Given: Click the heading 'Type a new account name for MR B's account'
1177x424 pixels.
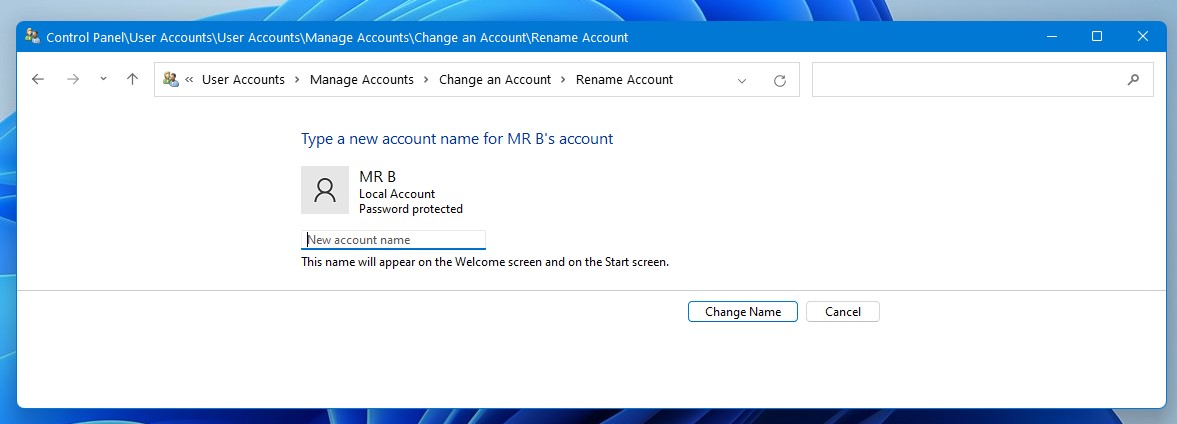Looking at the screenshot, I should click(457, 139).
